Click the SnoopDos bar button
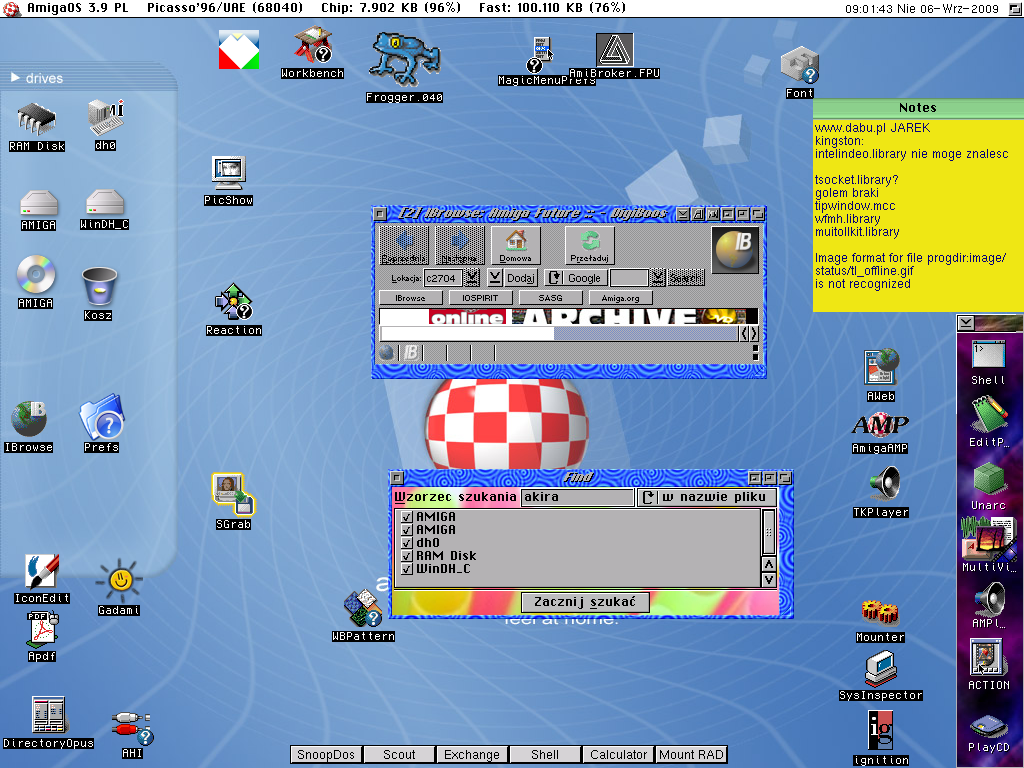The width and height of the screenshot is (1024, 768). click(326, 754)
